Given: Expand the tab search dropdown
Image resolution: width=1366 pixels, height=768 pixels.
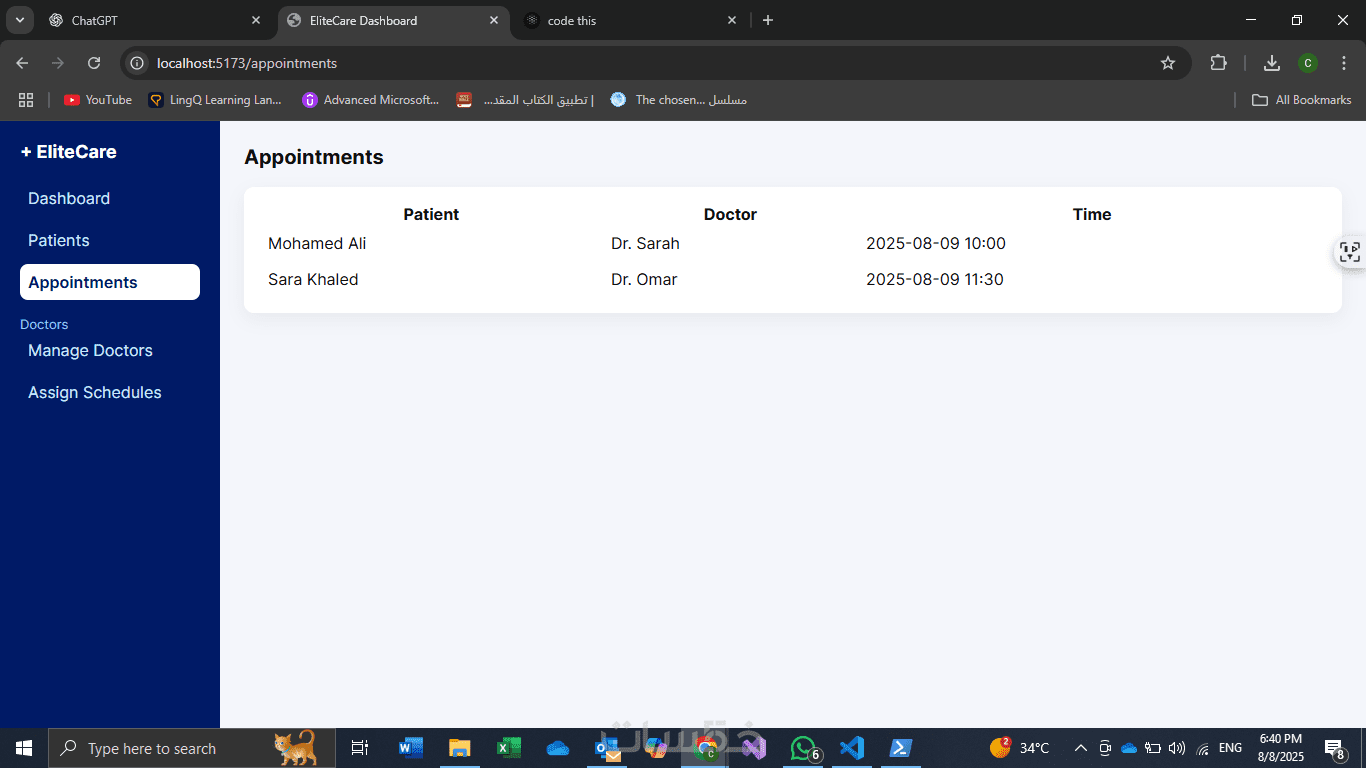Looking at the screenshot, I should [19, 20].
